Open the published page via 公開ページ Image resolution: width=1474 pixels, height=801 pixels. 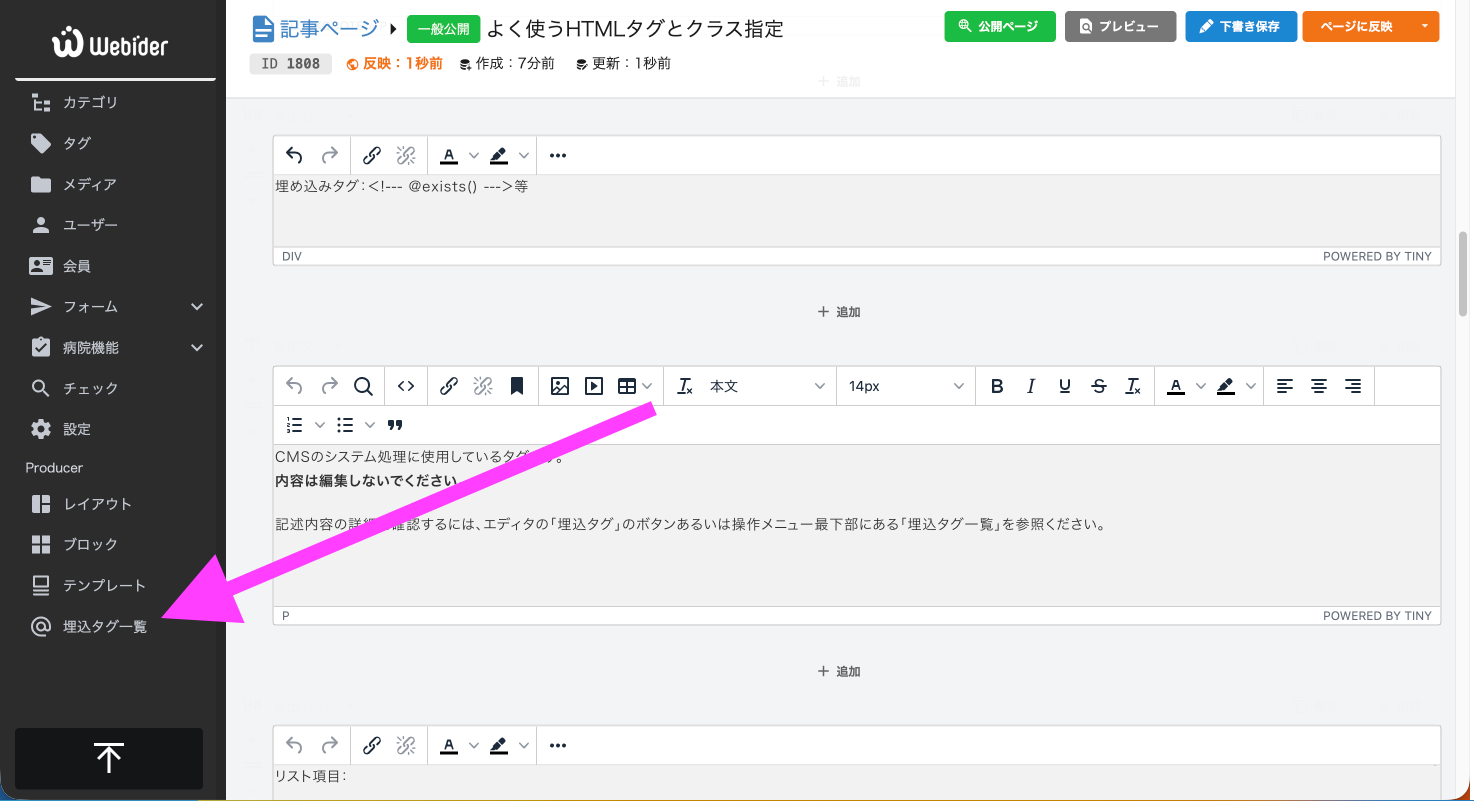coord(999,27)
